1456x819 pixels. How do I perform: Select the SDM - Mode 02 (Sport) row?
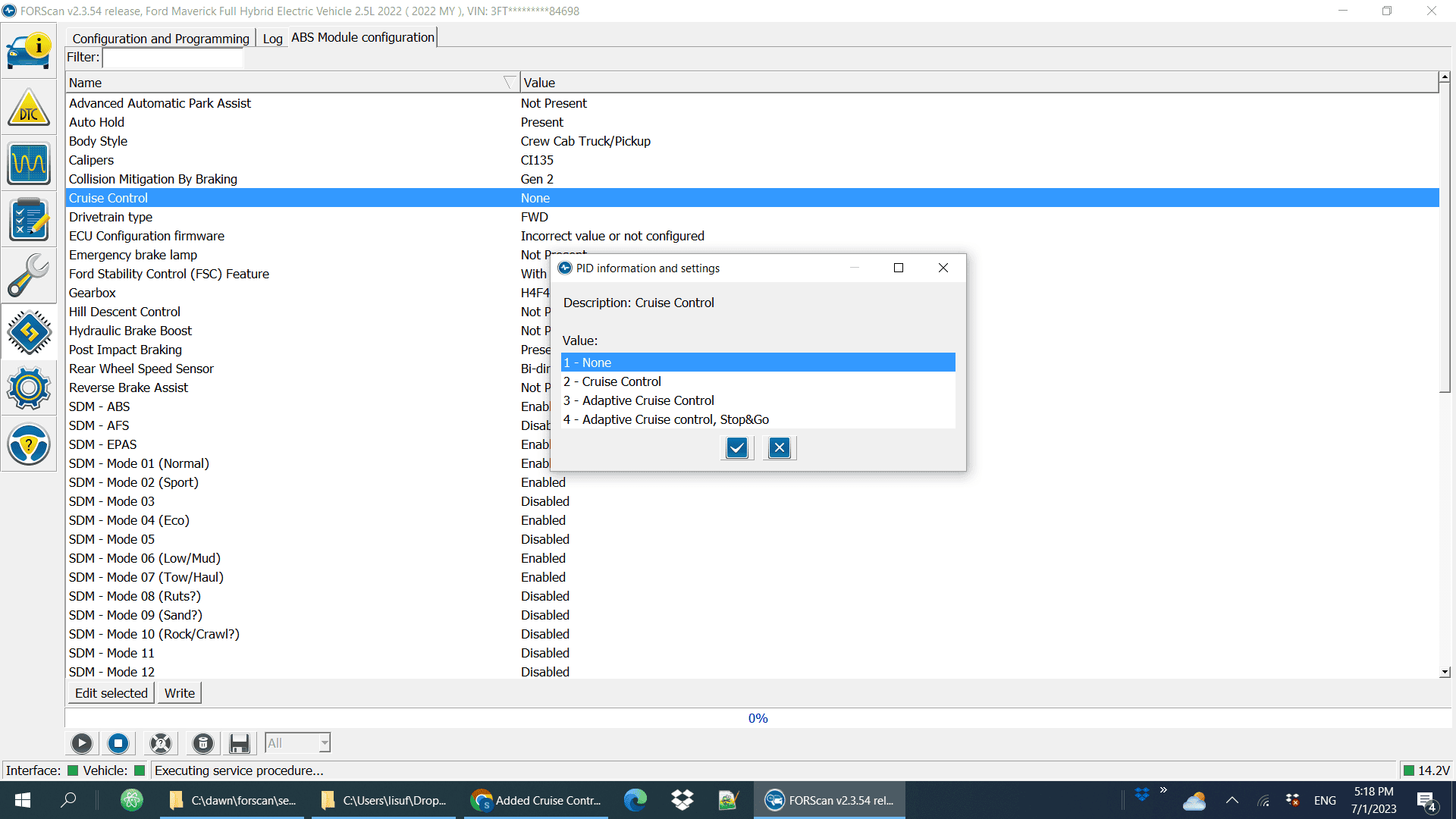(752, 482)
